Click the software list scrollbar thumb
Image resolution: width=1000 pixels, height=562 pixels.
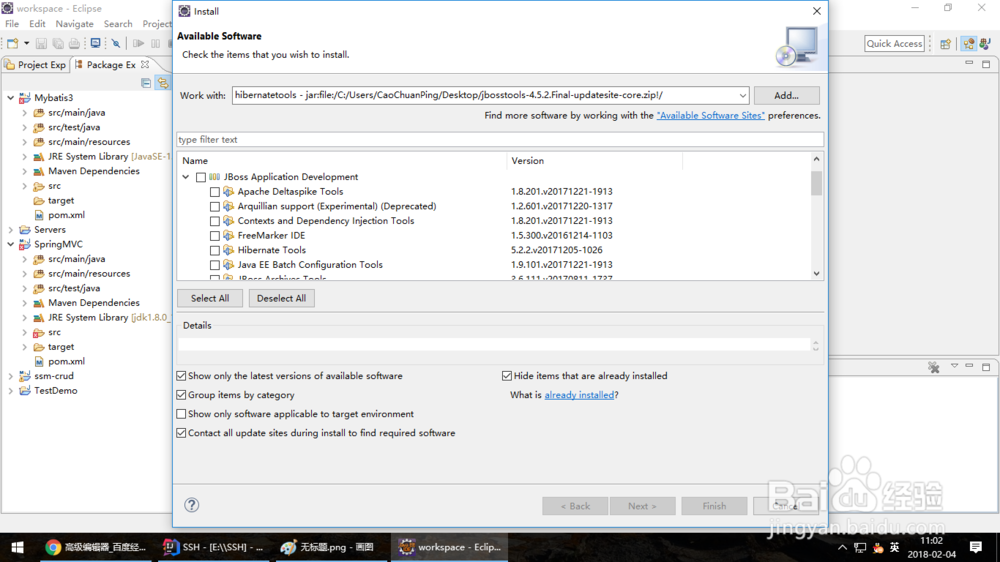[816, 182]
